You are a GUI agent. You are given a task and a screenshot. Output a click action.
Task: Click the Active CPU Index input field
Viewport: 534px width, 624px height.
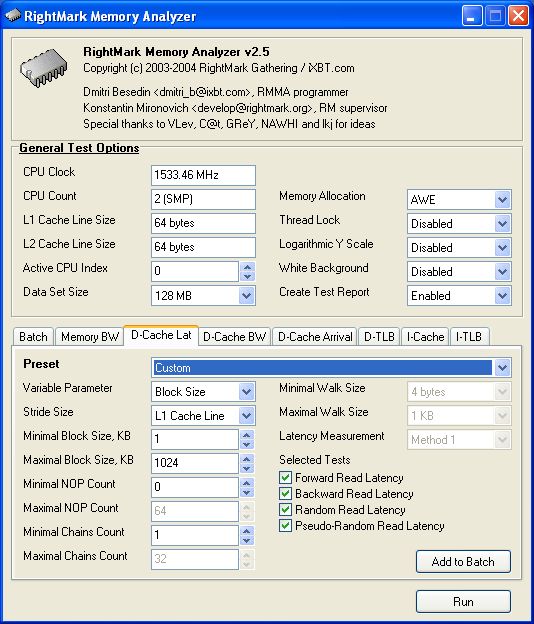click(195, 271)
